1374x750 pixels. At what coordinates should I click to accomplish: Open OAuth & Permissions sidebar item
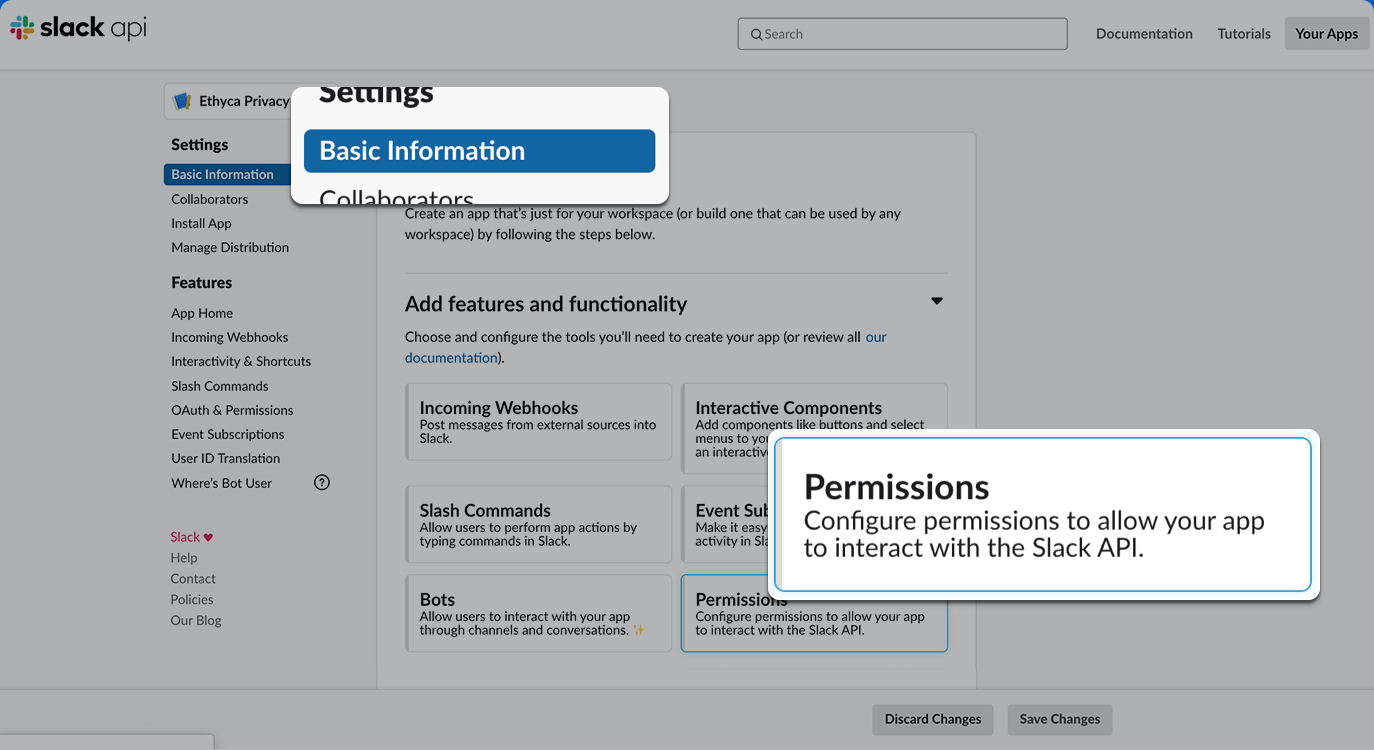tap(232, 410)
